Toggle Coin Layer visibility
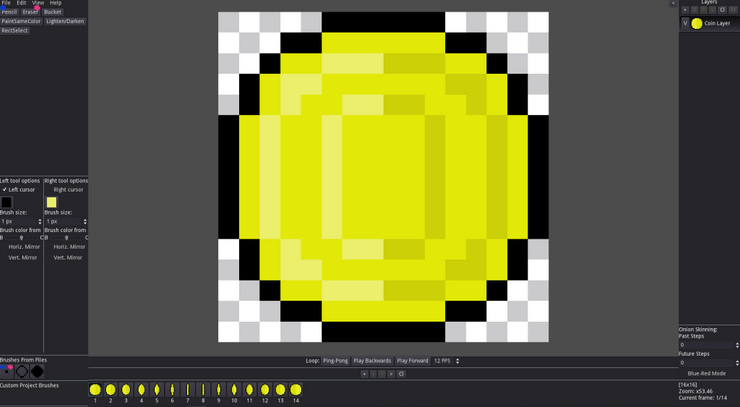The height and width of the screenshot is (407, 740). [x=685, y=23]
